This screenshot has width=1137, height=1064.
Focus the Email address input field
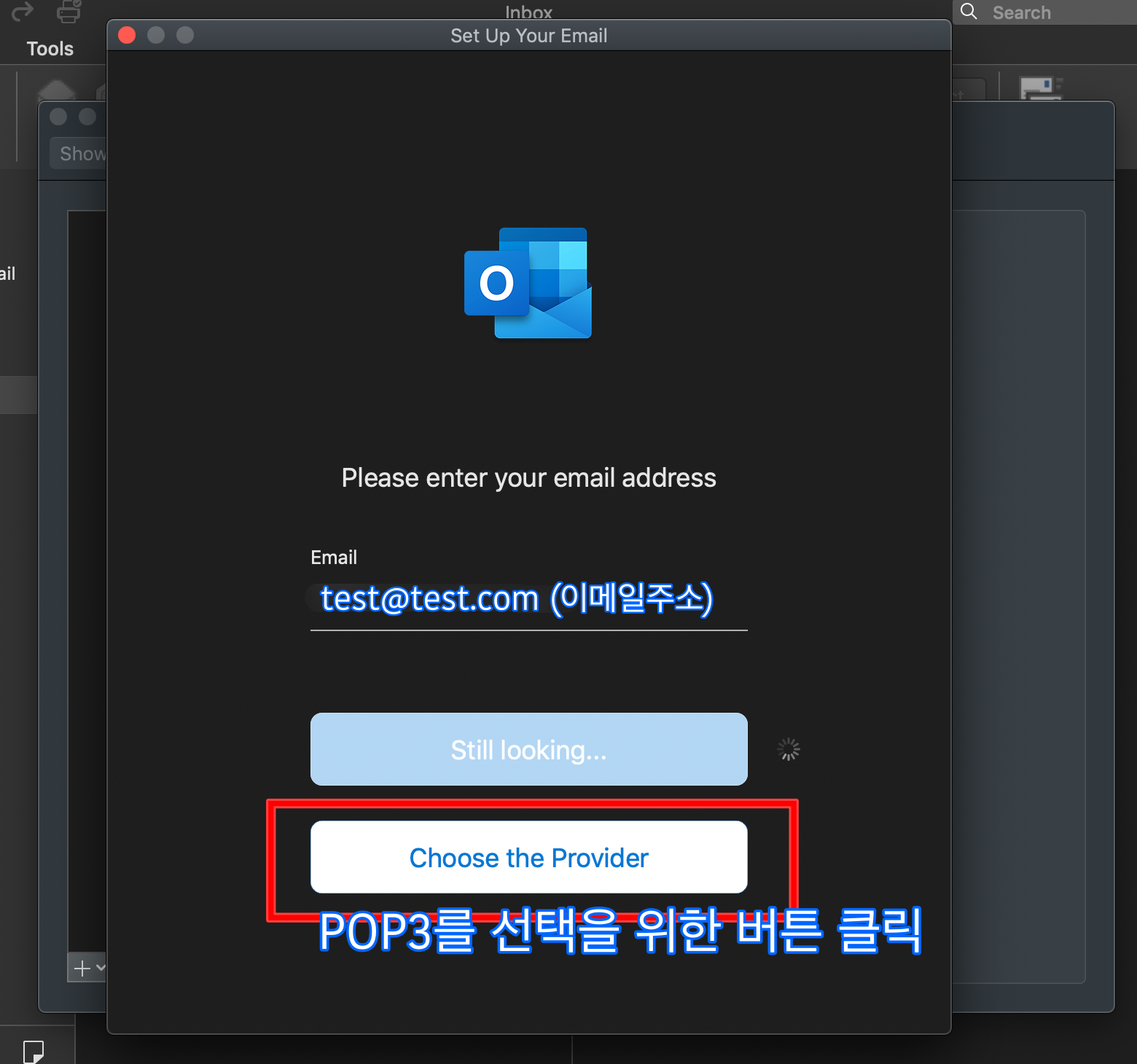[528, 600]
